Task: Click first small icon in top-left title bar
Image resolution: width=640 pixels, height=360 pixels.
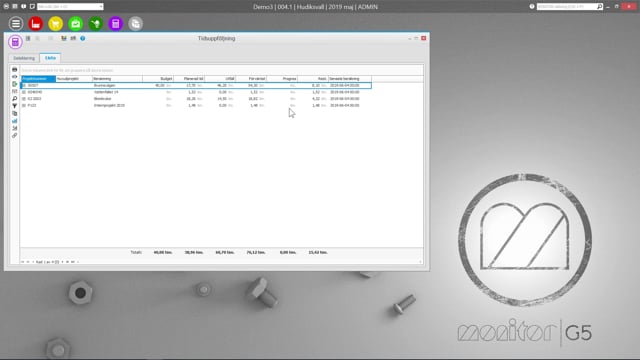Action: (6, 7)
